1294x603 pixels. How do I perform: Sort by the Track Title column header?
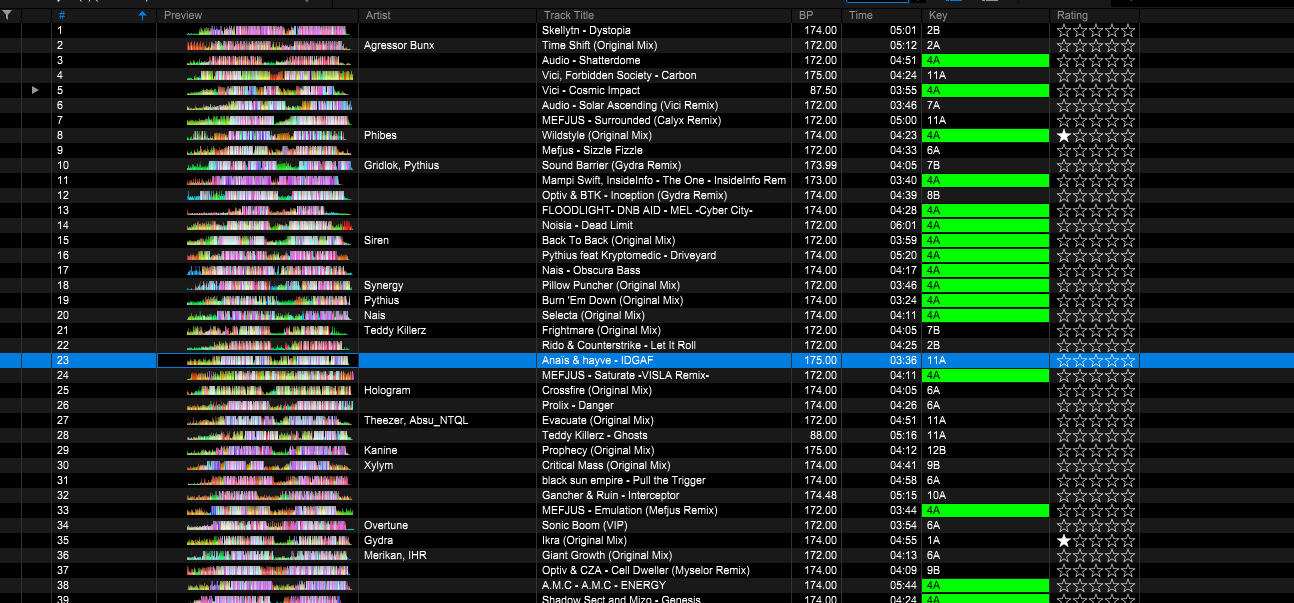[x=568, y=16]
